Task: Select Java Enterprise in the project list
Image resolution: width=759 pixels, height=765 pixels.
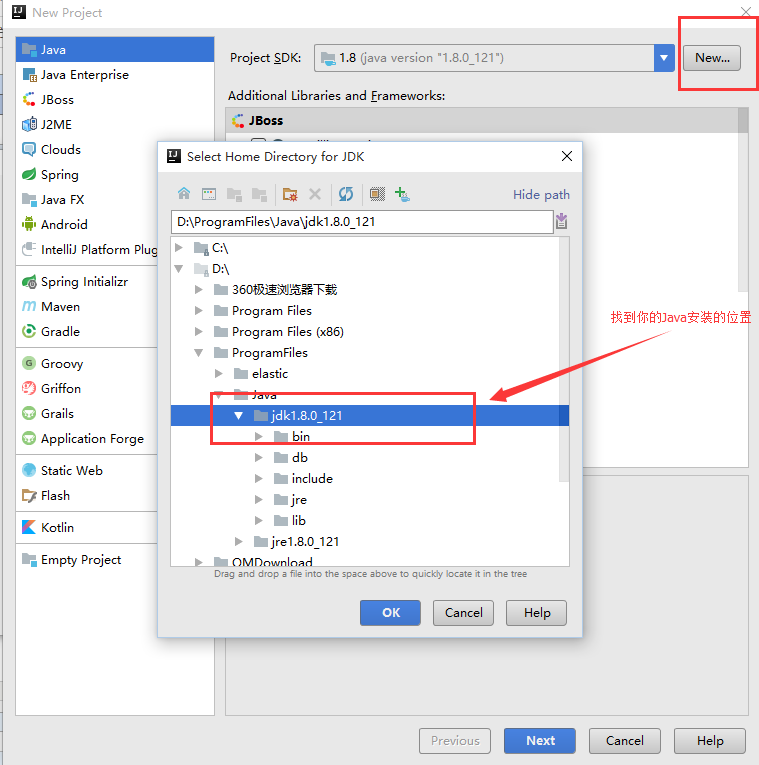Action: tap(84, 74)
